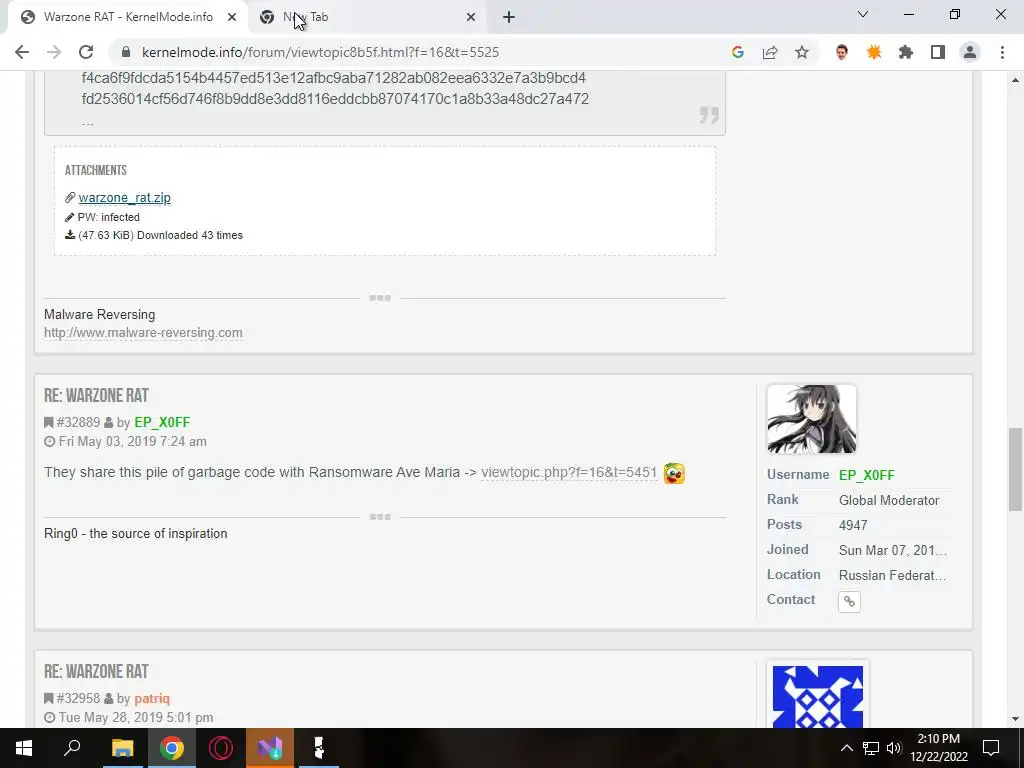Click the scrollbar down arrow
1024x768 pixels.
[x=1015, y=719]
